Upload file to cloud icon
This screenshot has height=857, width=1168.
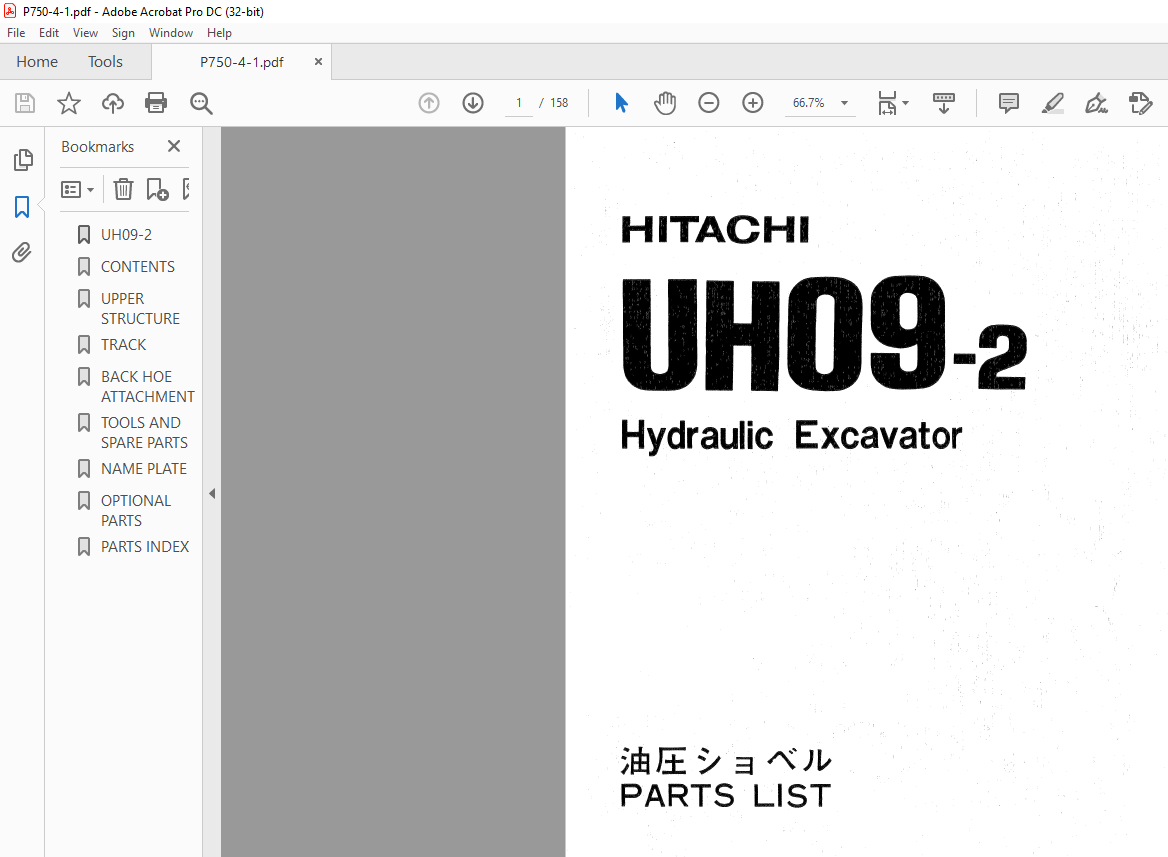click(x=112, y=103)
